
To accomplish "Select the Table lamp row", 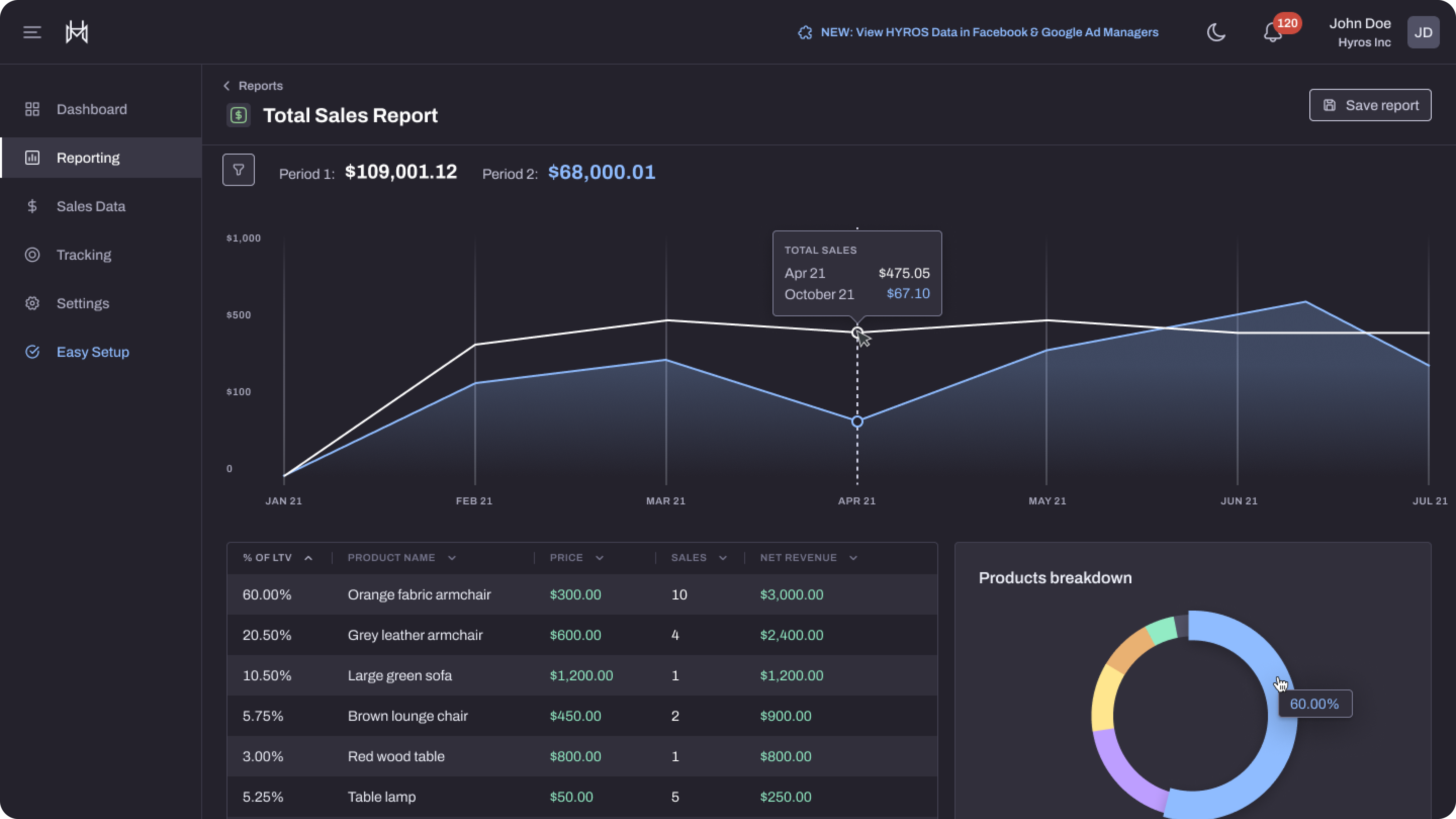I will [x=582, y=797].
